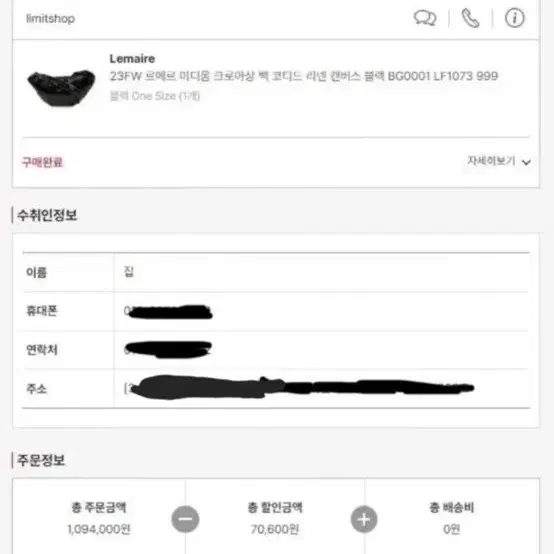
Task: Open the 23FW croissant bag product title
Action: point(304,76)
